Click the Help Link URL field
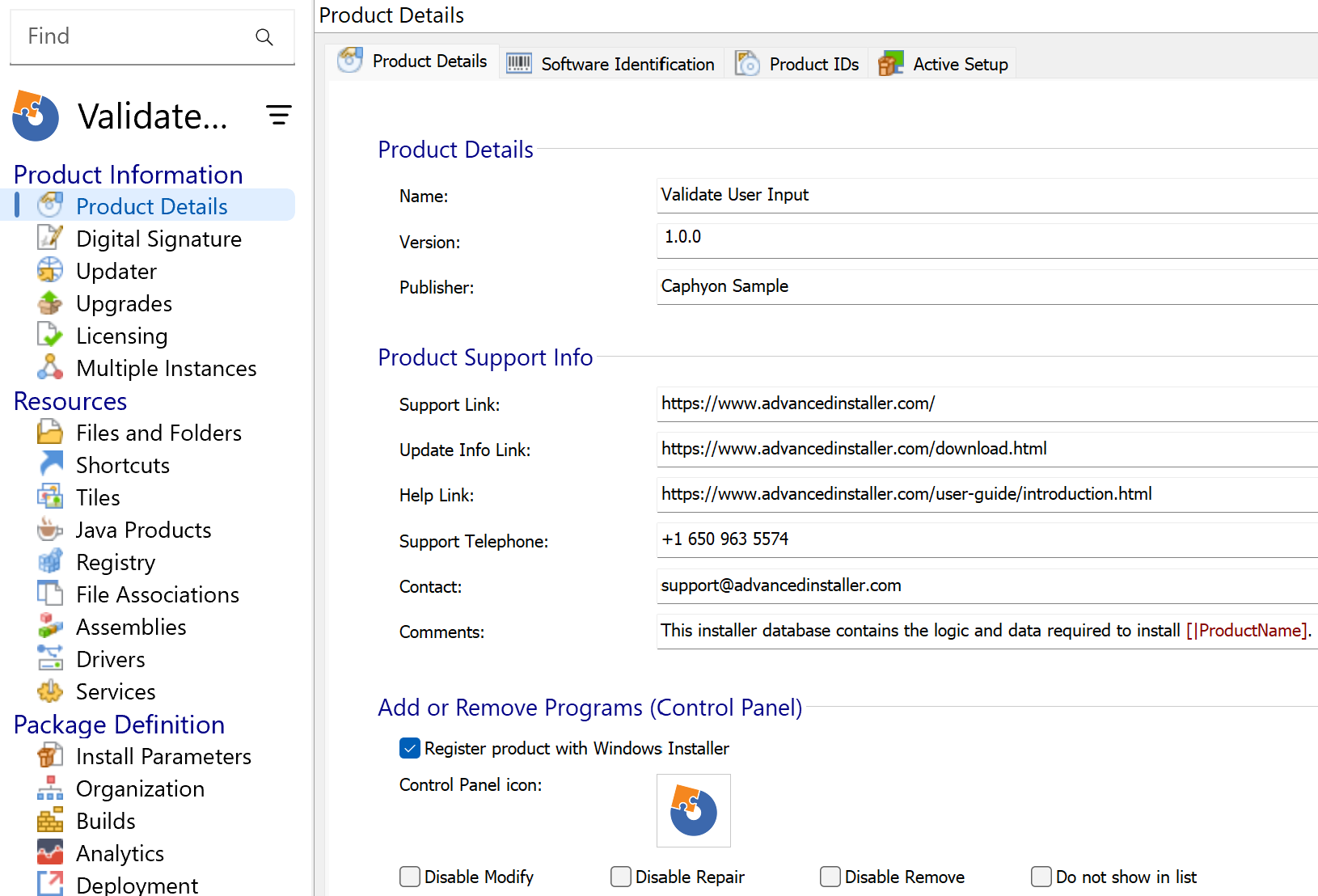This screenshot has height=896, width=1318. (x=987, y=494)
